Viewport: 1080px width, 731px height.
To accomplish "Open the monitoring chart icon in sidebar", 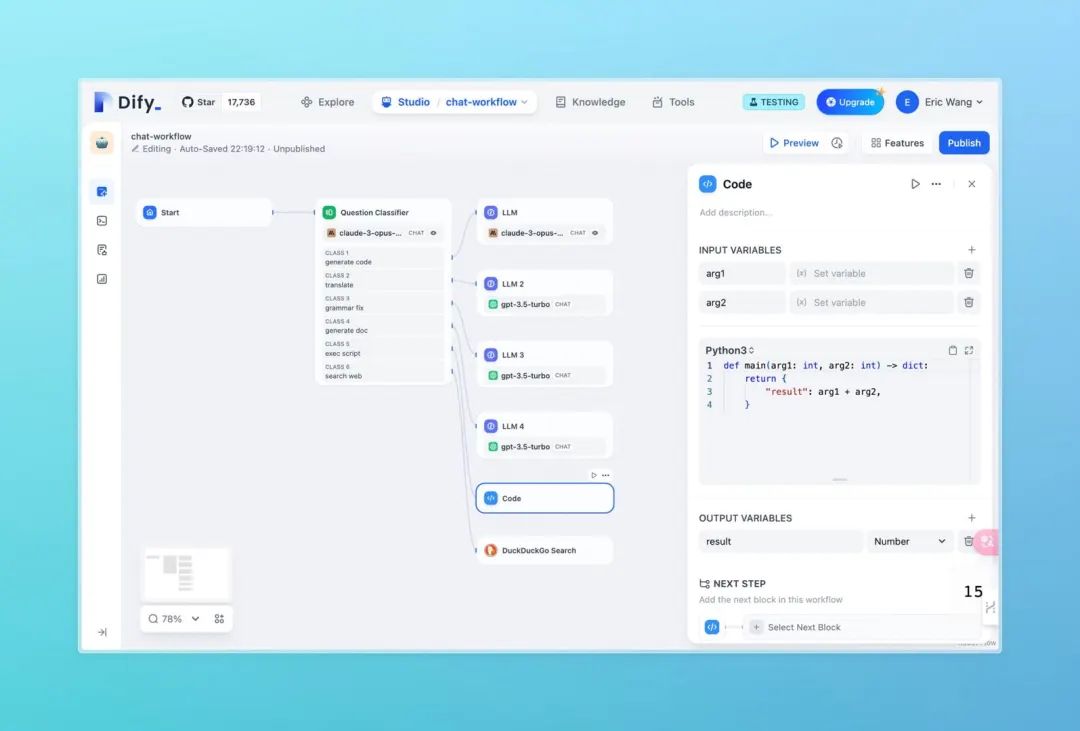I will 102,279.
